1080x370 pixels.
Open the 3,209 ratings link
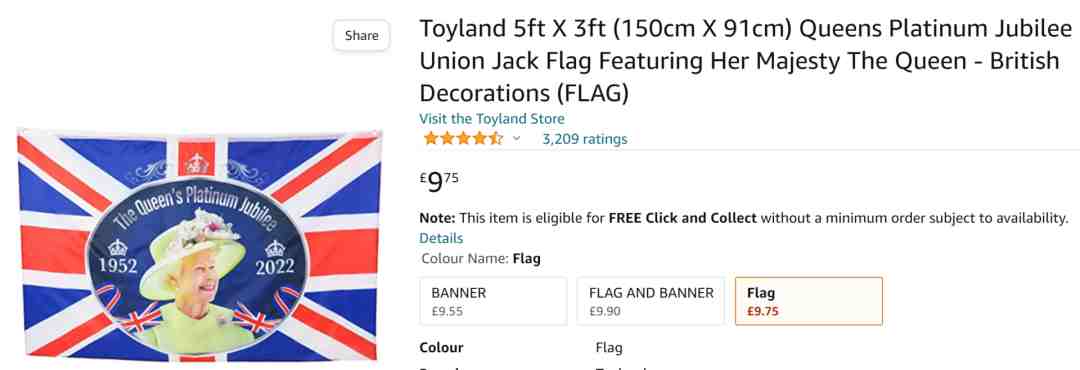(x=584, y=139)
